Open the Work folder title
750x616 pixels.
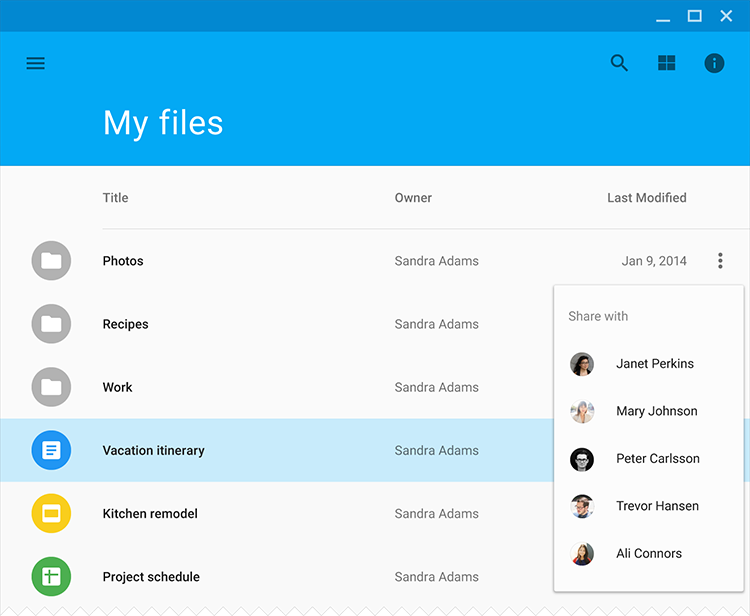(117, 387)
